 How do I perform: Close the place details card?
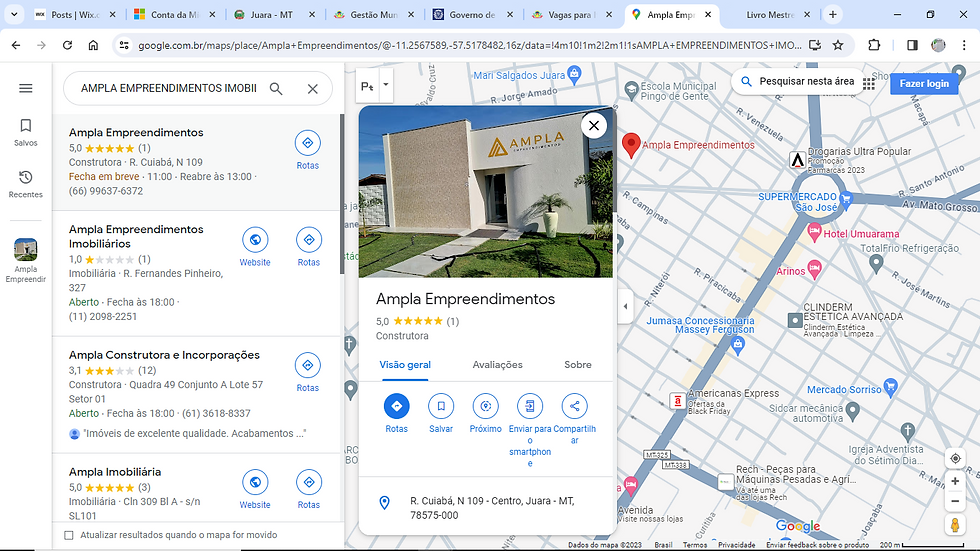594,126
